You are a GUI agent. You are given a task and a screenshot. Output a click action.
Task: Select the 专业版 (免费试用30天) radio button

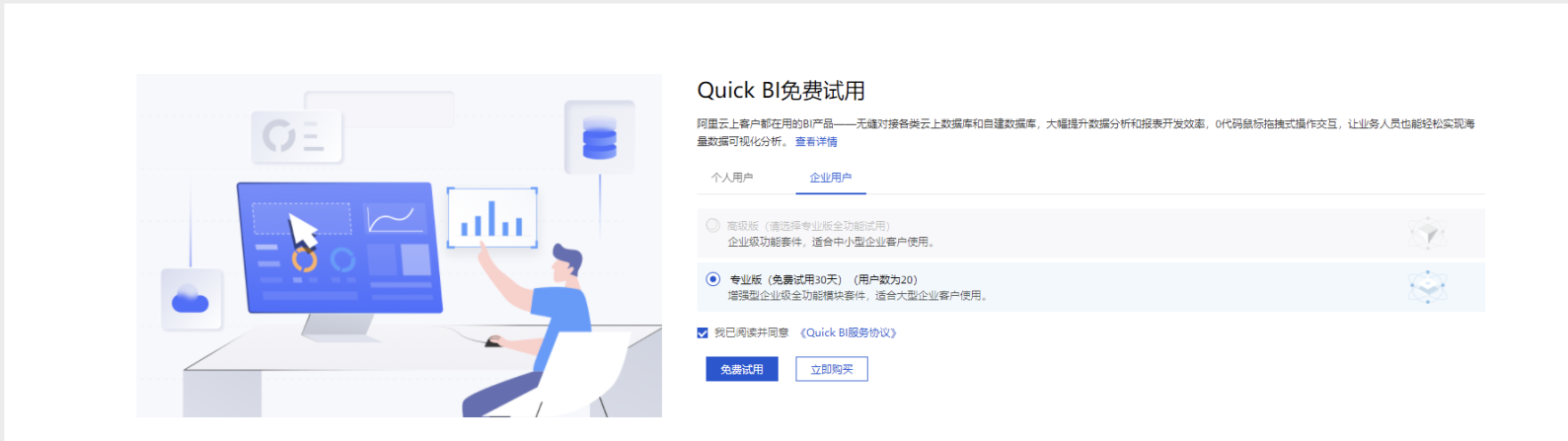point(712,279)
